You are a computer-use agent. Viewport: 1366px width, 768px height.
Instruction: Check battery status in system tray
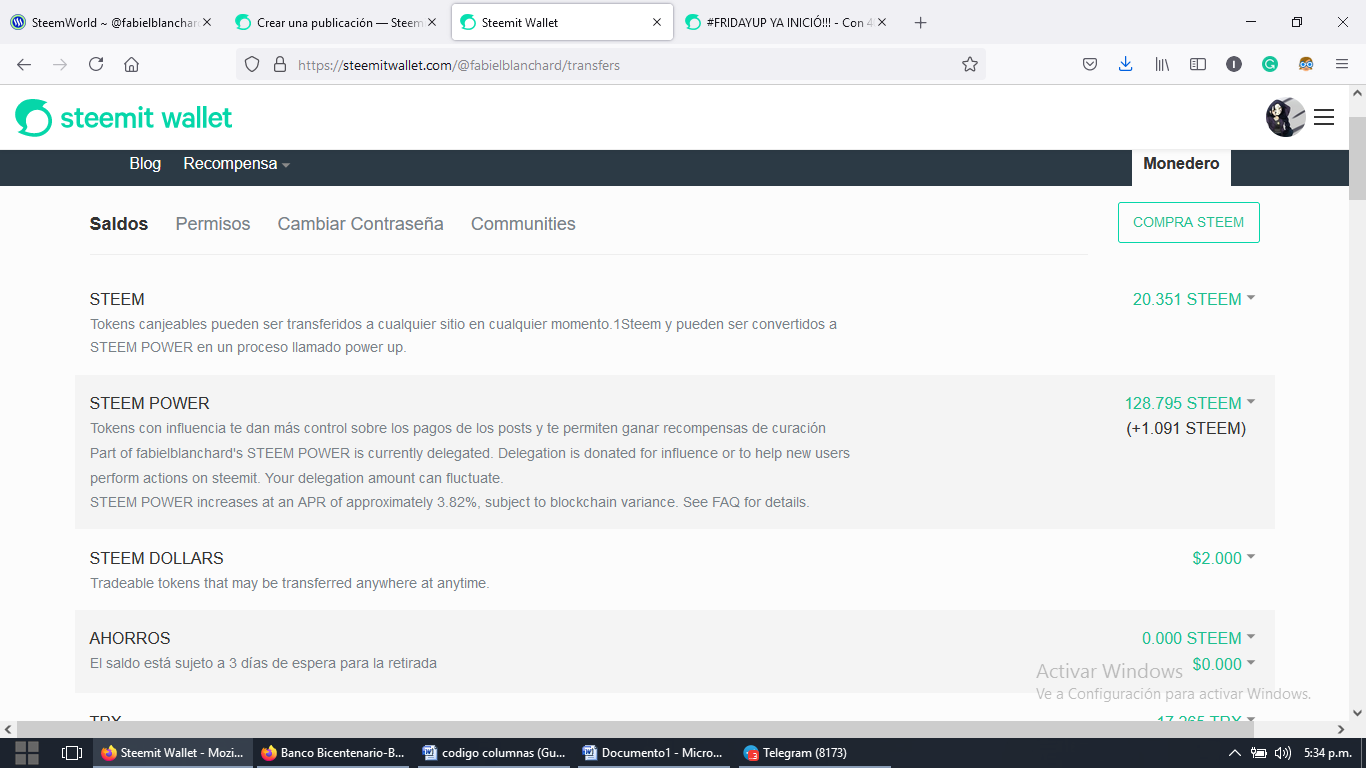point(1259,753)
